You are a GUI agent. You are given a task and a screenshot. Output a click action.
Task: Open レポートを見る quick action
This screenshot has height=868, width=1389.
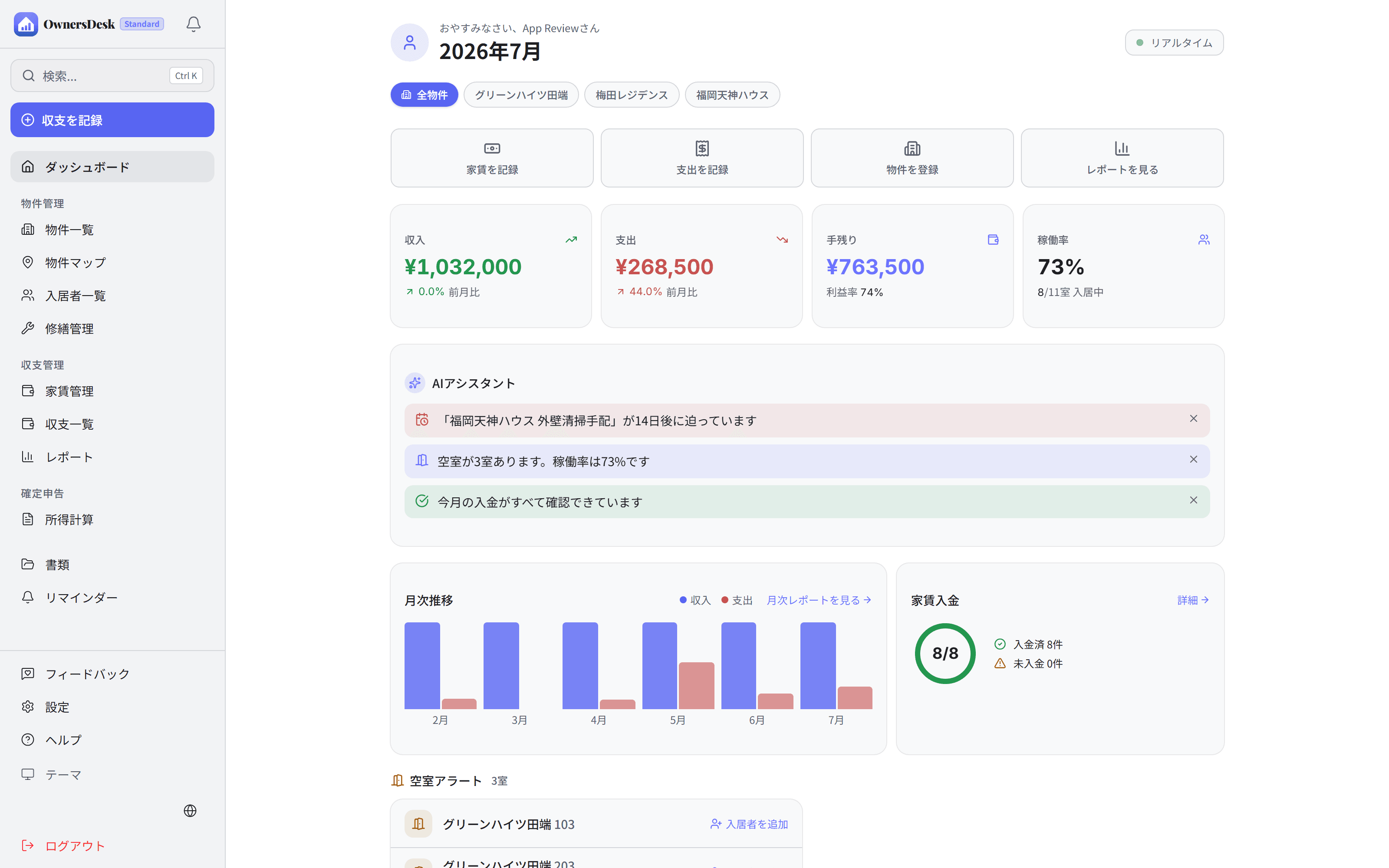(x=1122, y=158)
